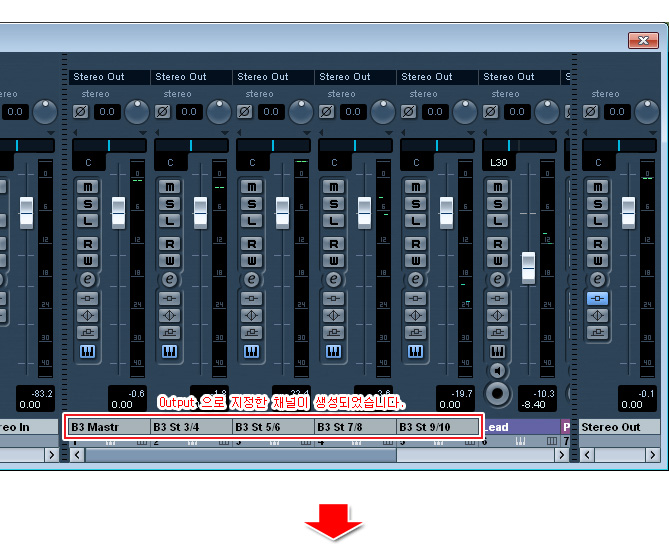The image size is (669, 553).
Task: Select the B3 St 3/4 channel name
Action: pyautogui.click(x=191, y=427)
